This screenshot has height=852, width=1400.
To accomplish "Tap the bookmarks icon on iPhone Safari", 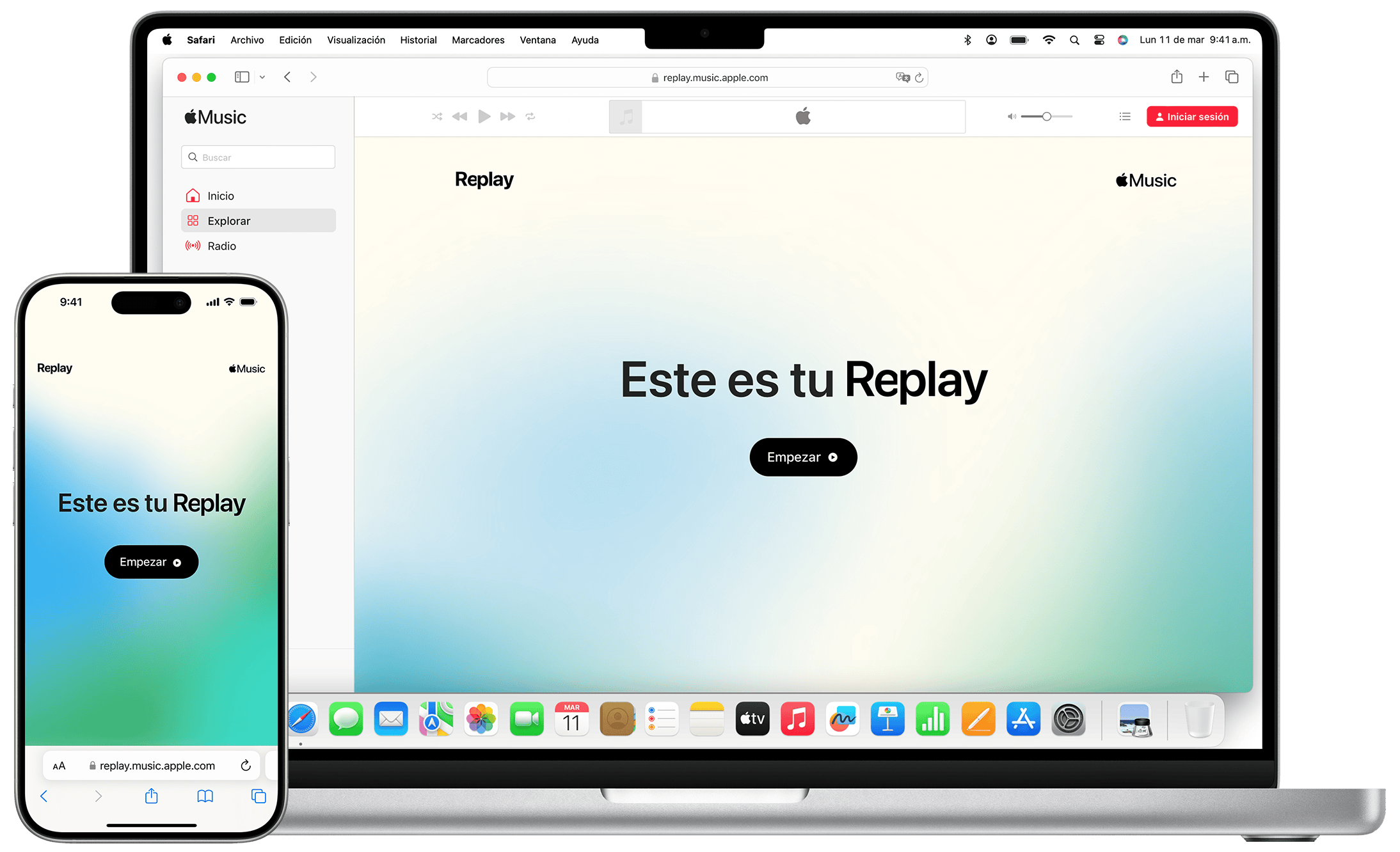I will click(x=205, y=796).
